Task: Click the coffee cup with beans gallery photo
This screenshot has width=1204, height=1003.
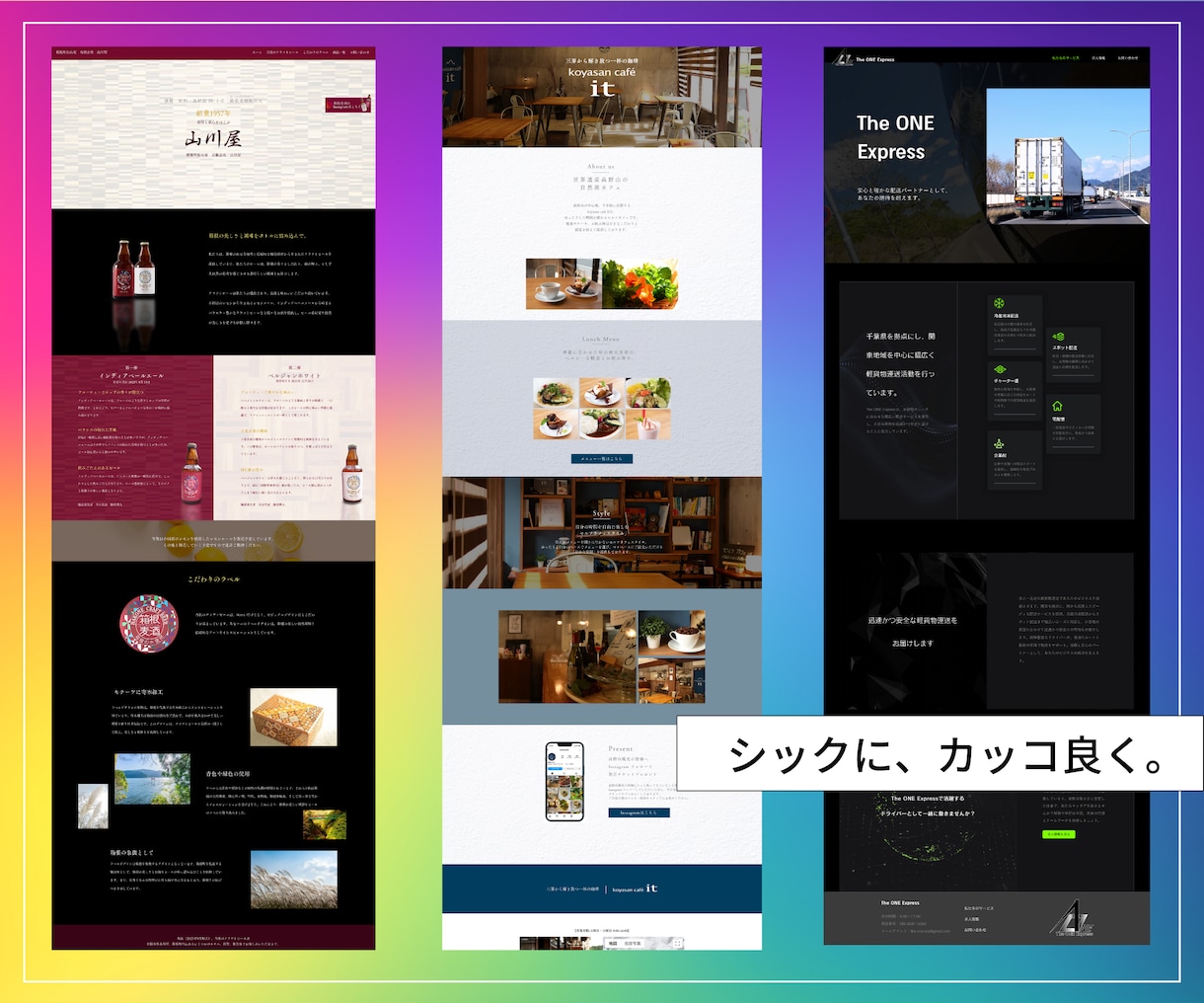Action: point(671,633)
